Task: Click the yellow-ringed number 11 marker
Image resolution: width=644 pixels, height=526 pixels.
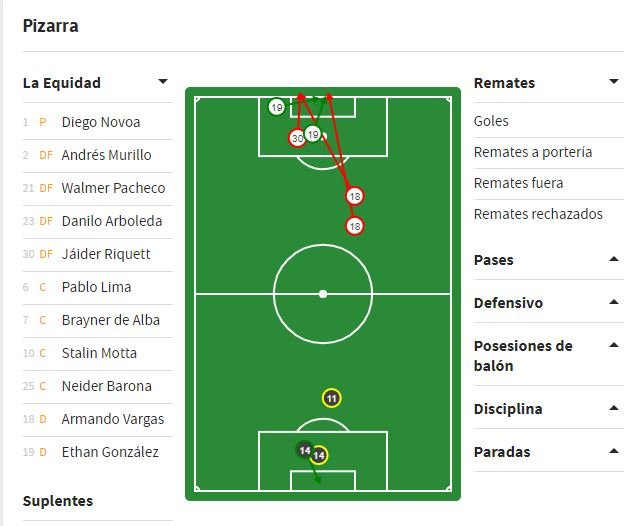Action: pos(331,398)
